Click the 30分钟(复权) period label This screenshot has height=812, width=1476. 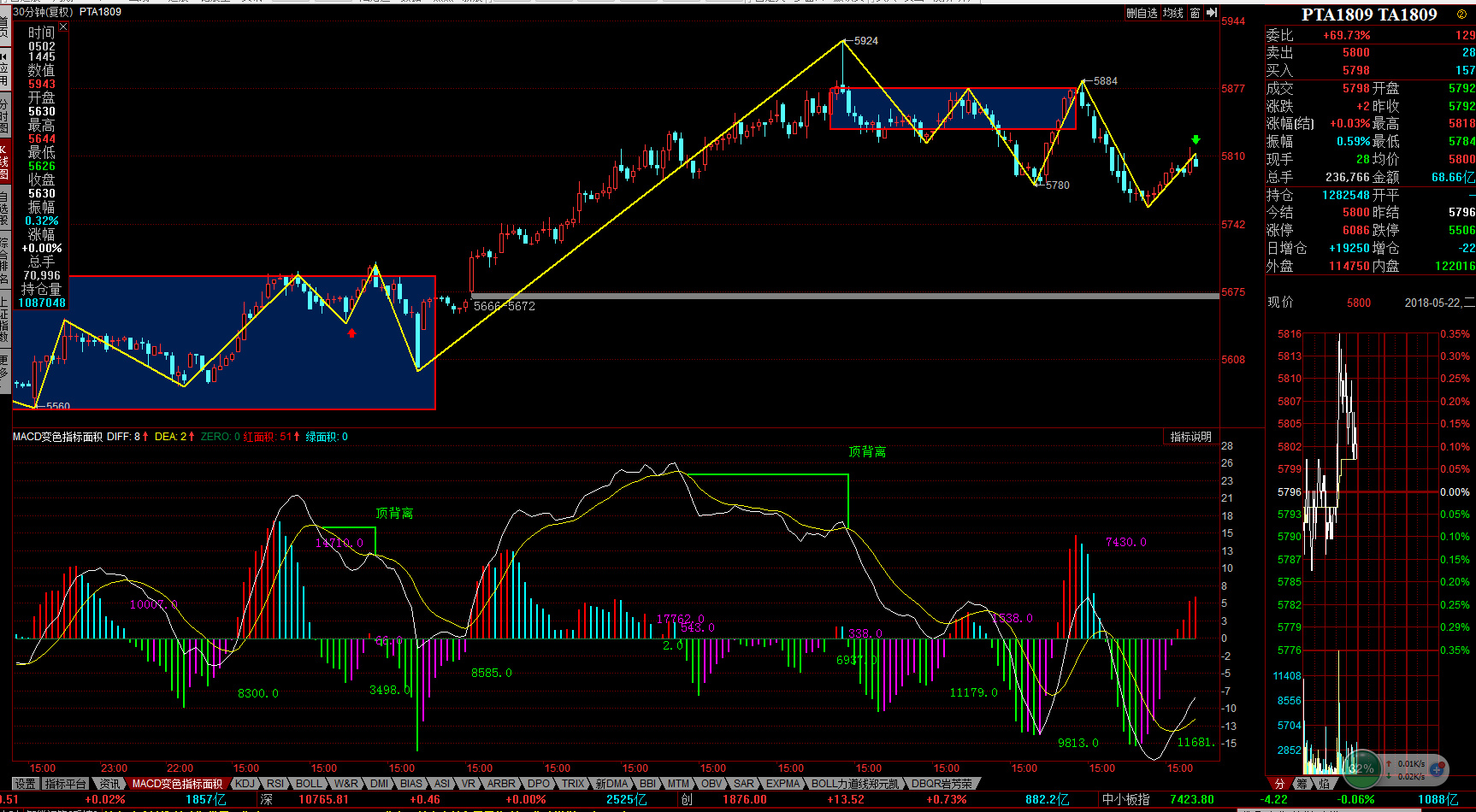click(x=43, y=12)
